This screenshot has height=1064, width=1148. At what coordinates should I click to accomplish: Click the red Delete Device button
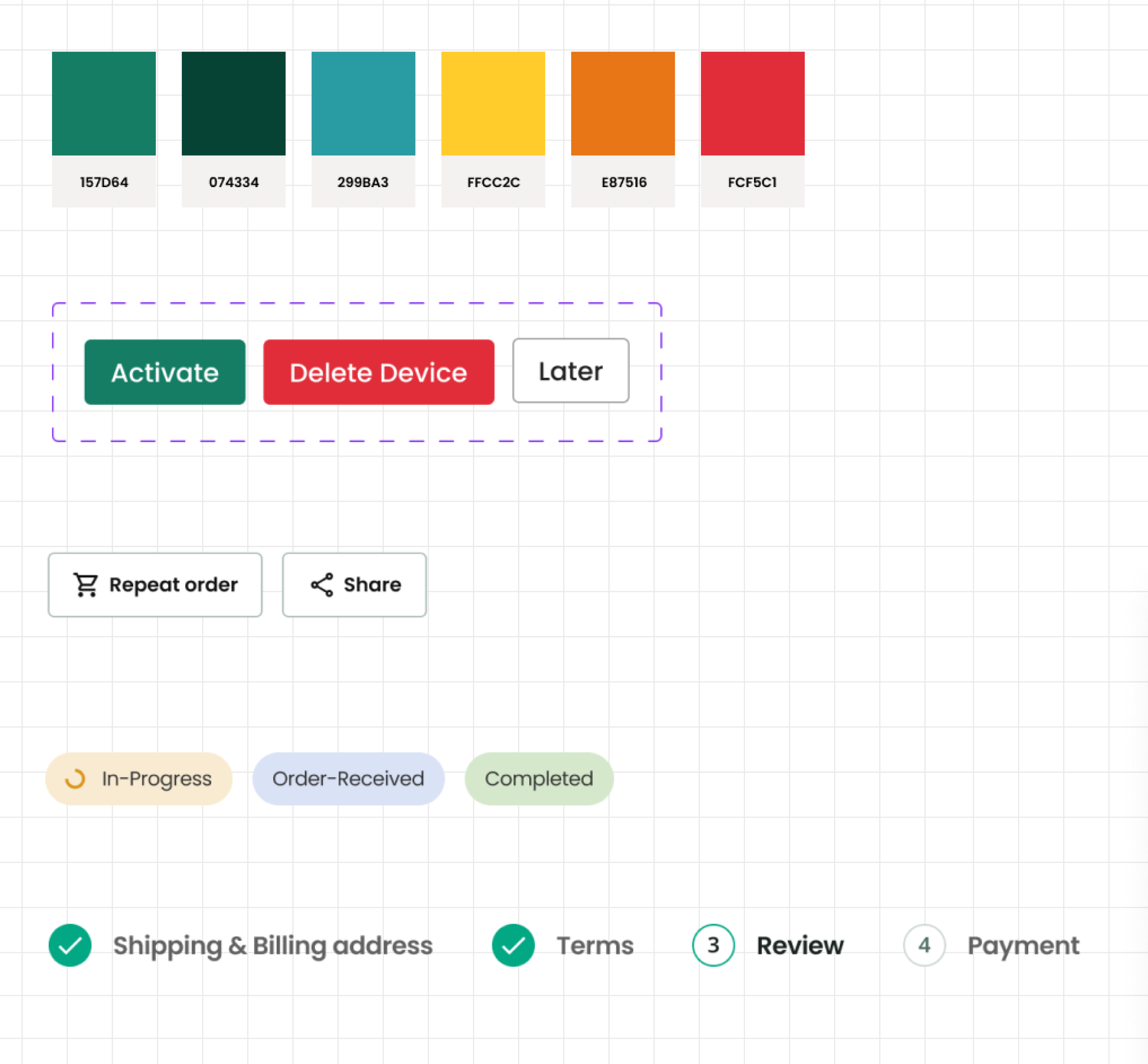click(x=379, y=372)
